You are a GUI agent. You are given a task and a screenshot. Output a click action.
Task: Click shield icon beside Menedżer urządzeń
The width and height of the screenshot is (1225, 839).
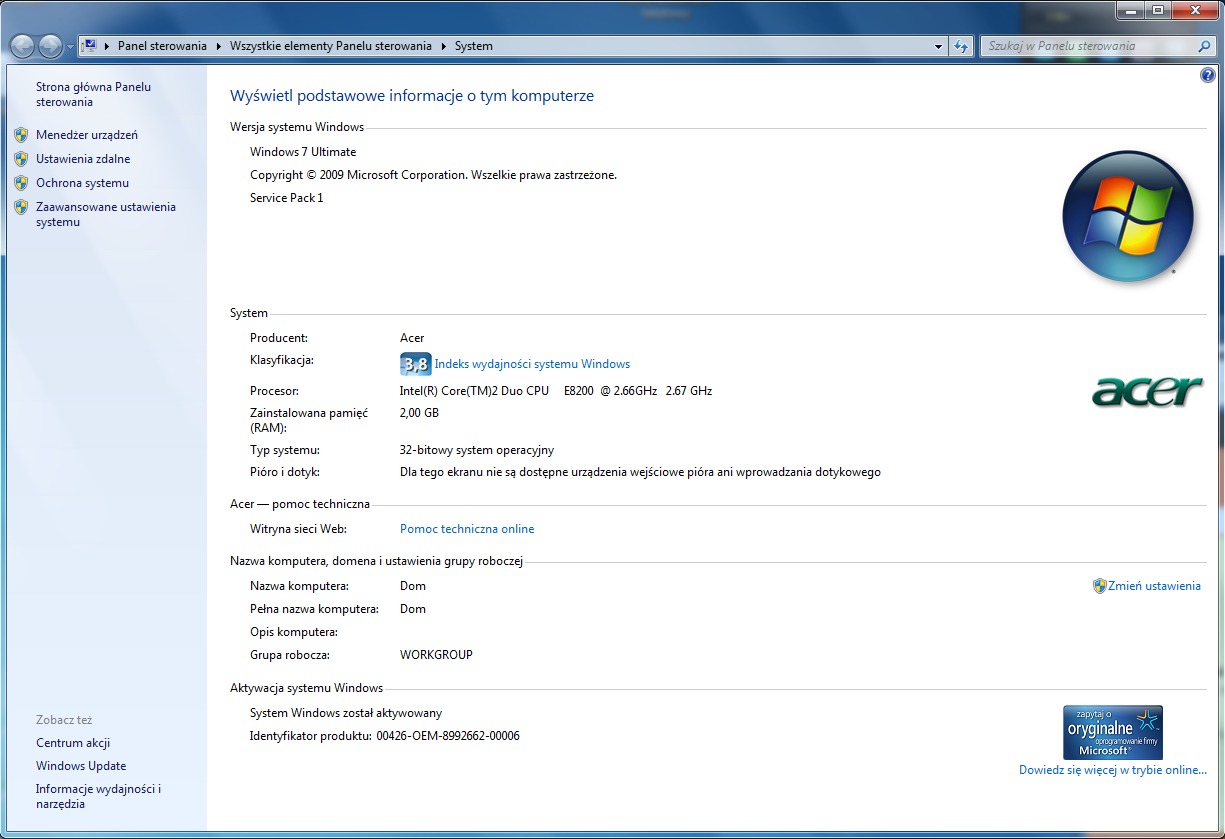21,135
